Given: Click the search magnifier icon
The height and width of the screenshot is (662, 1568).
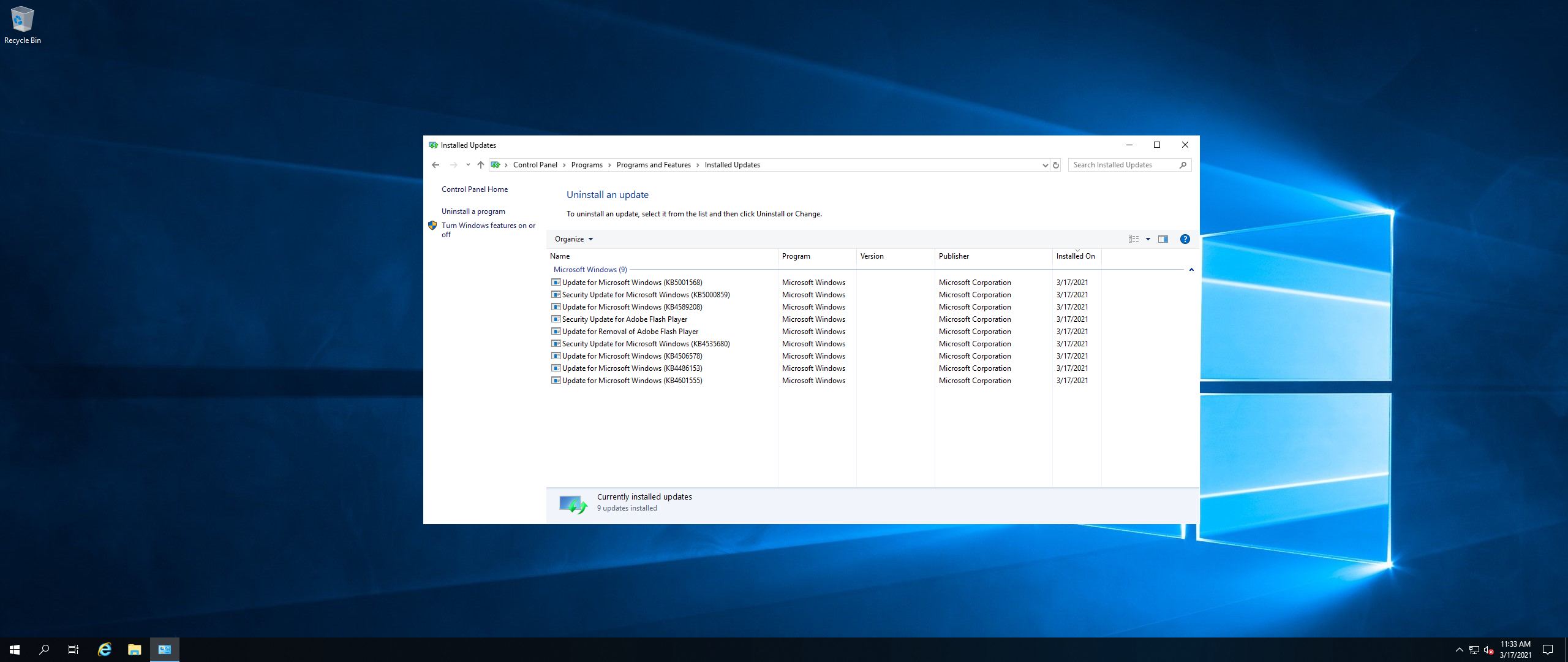Looking at the screenshot, I should [x=1183, y=165].
